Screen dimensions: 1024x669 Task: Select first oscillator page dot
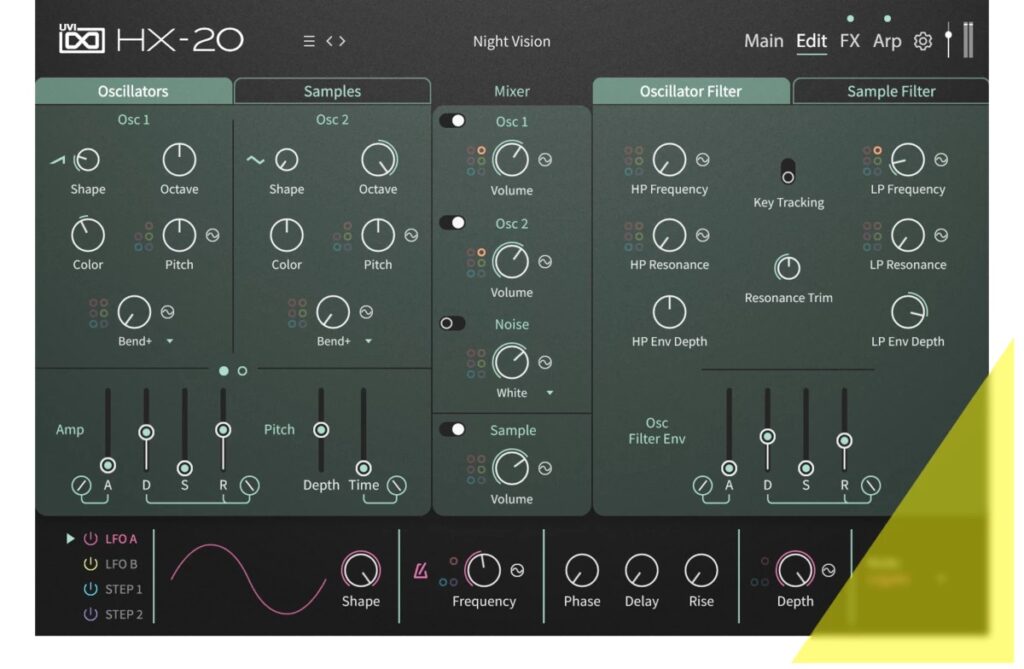pyautogui.click(x=224, y=371)
